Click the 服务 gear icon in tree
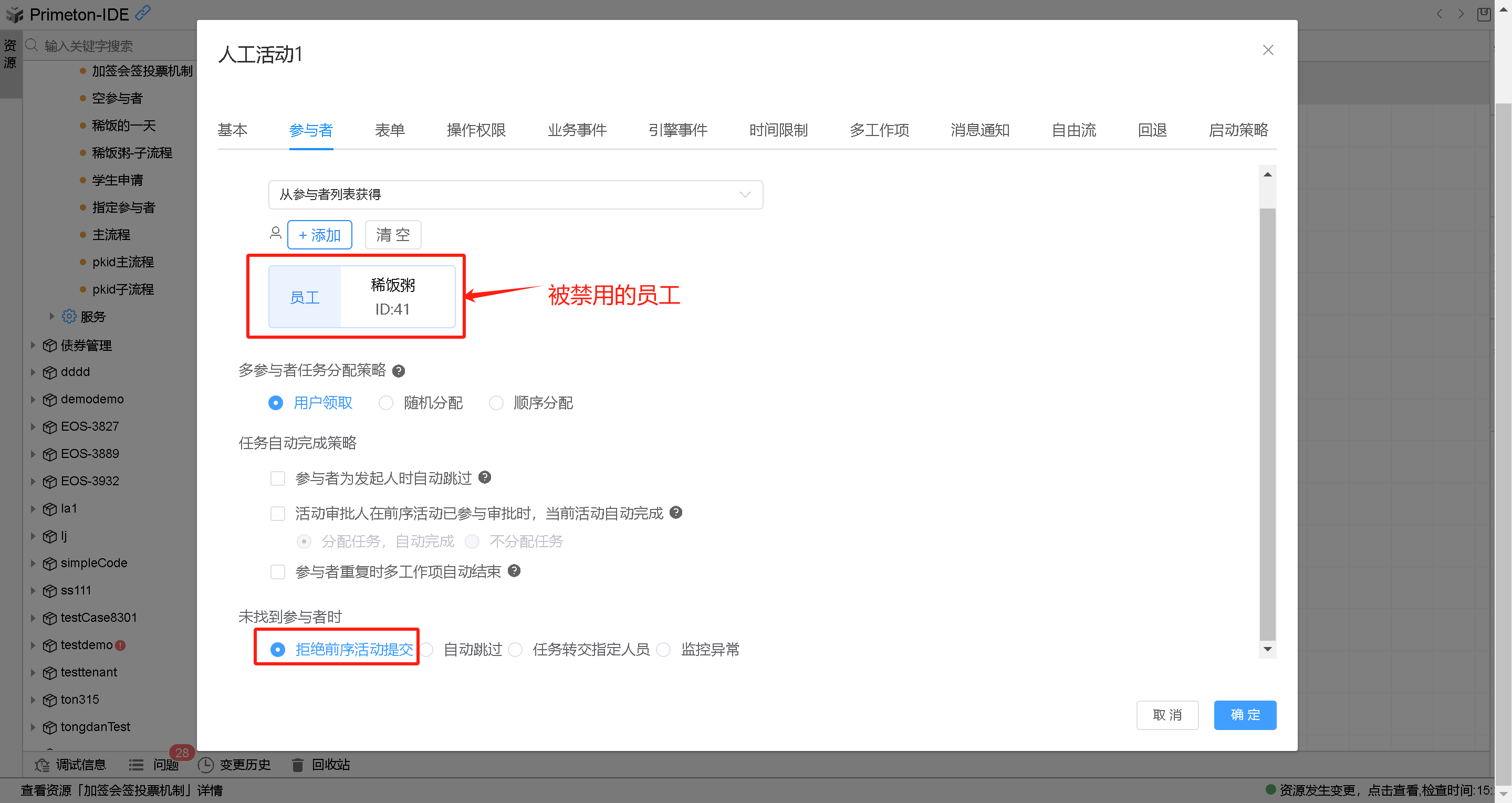The height and width of the screenshot is (803, 1512). pos(69,316)
